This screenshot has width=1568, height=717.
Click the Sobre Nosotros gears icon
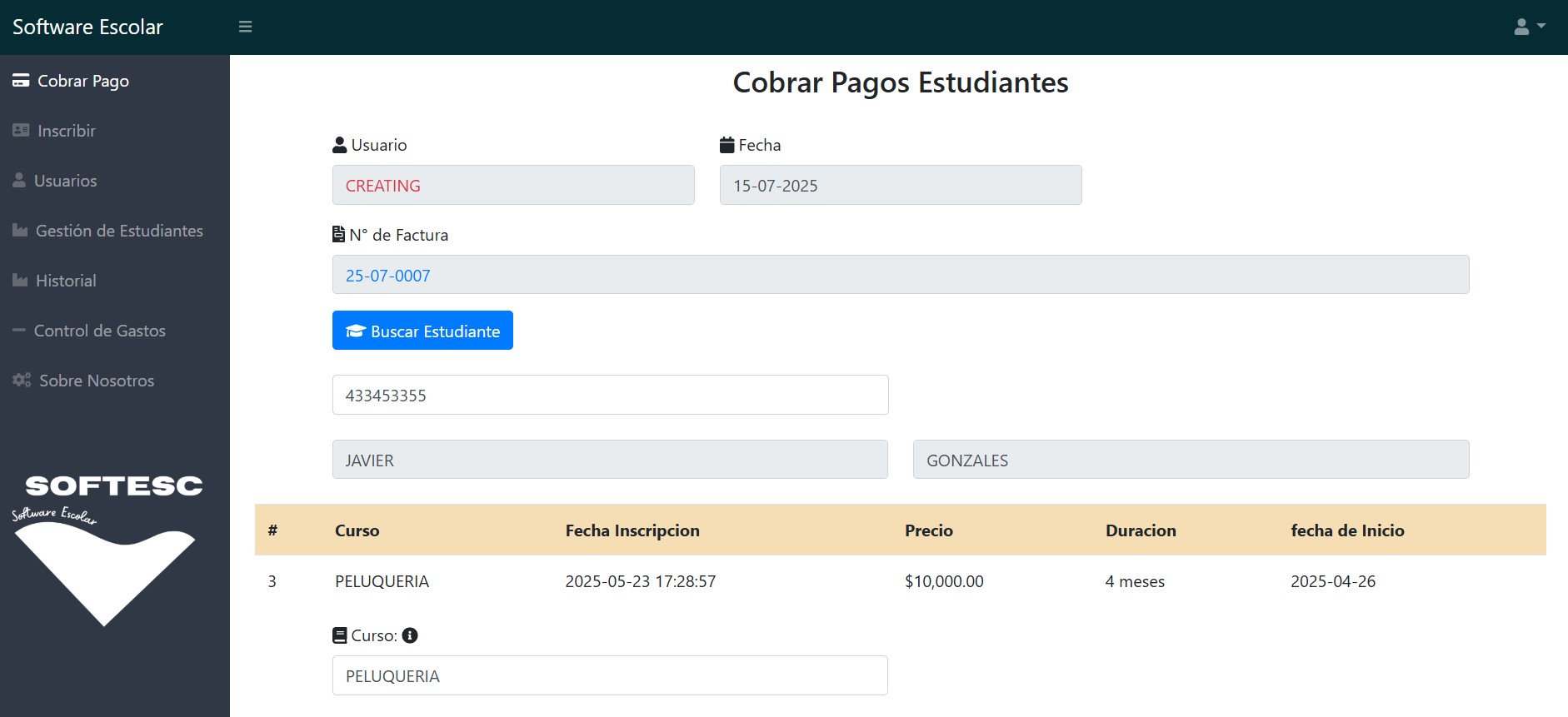pos(22,381)
